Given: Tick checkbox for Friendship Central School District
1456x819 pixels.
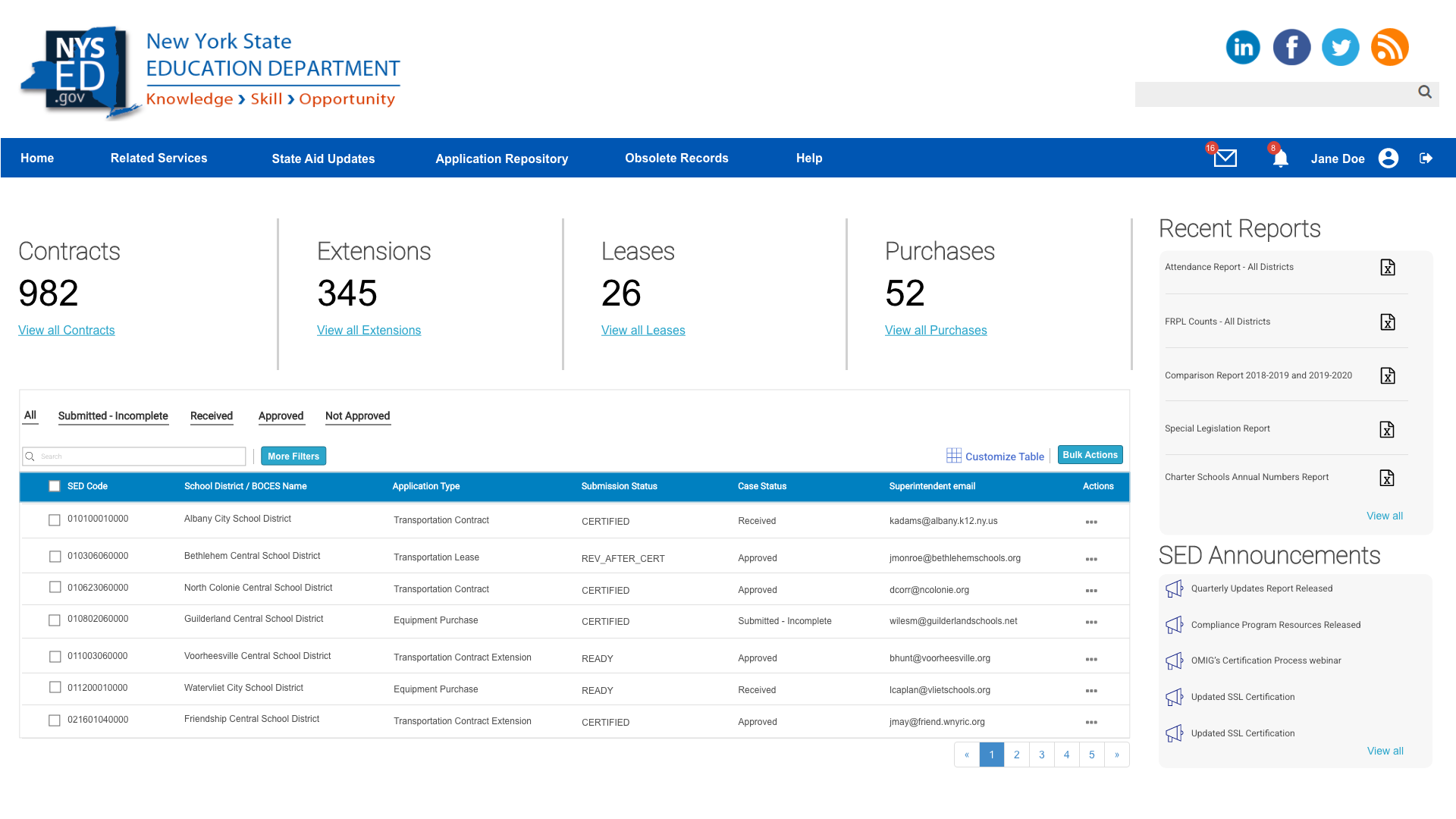Looking at the screenshot, I should click(55, 720).
